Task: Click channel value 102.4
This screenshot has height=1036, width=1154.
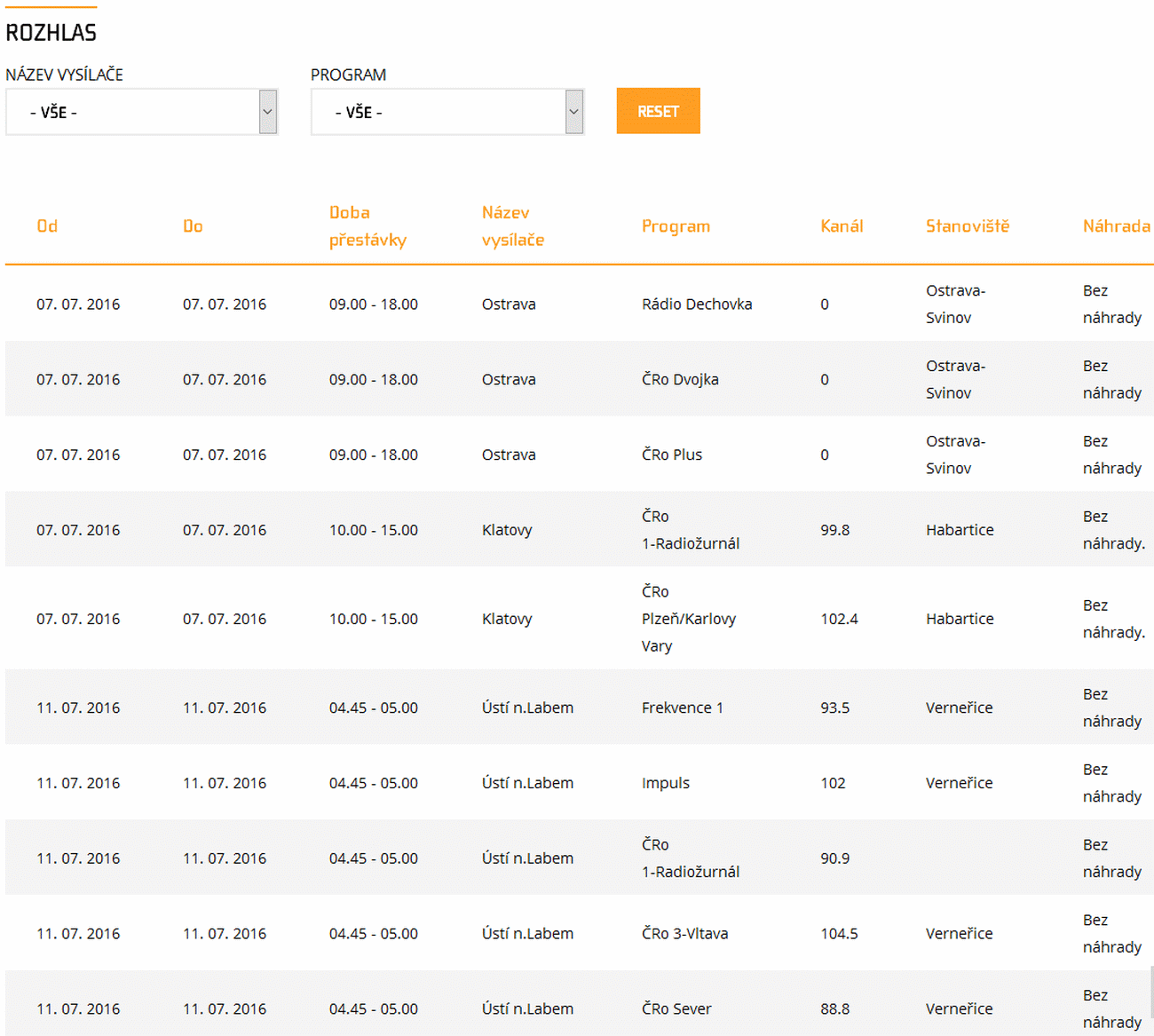Action: (x=839, y=619)
